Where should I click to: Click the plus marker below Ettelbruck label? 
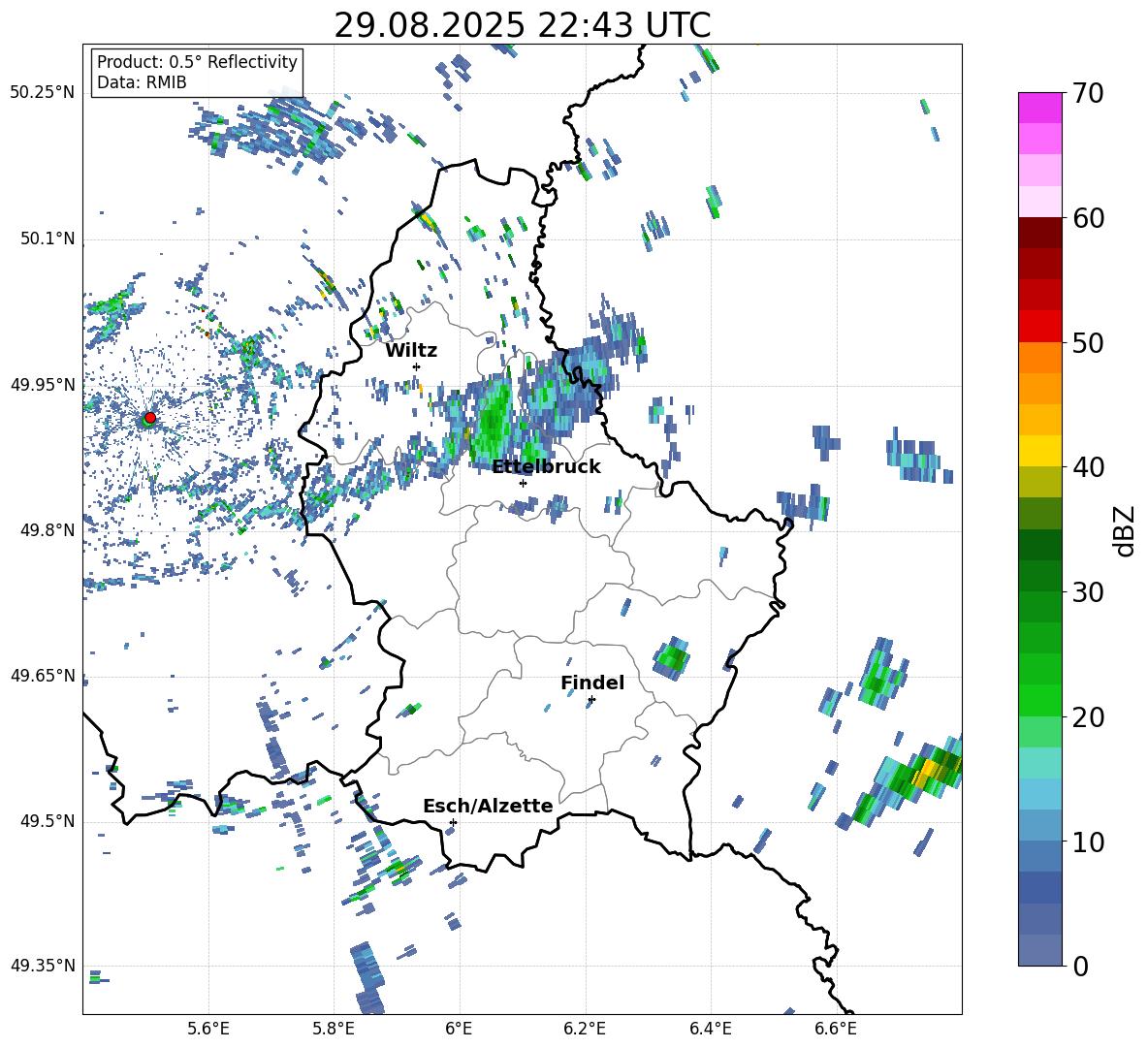(523, 483)
